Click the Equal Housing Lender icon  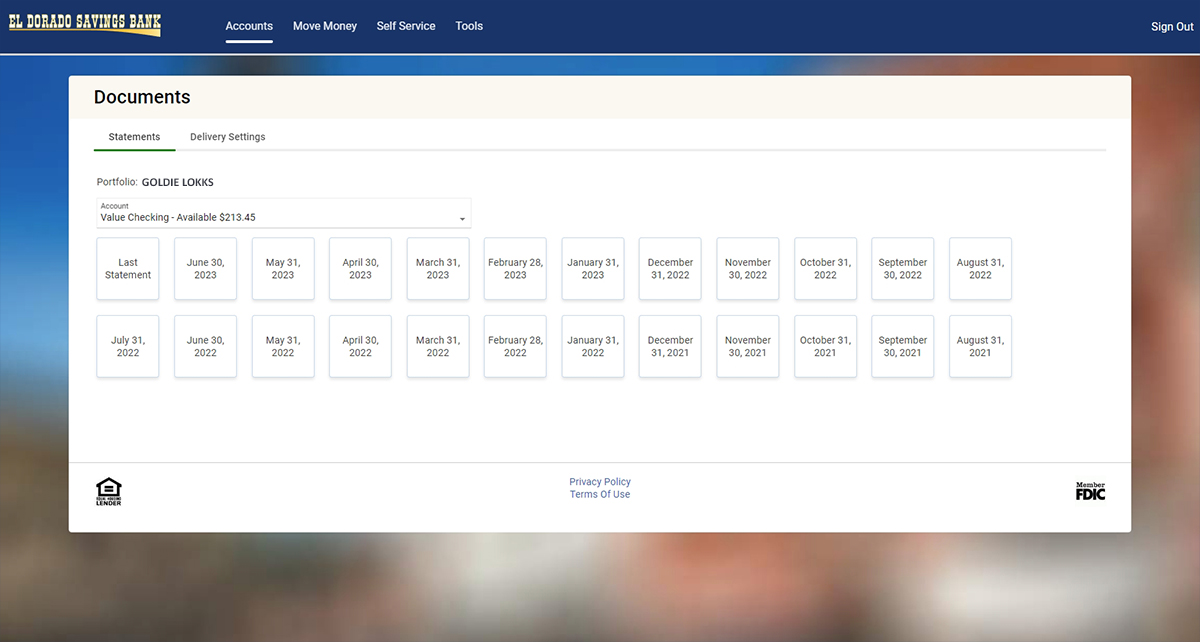point(108,491)
